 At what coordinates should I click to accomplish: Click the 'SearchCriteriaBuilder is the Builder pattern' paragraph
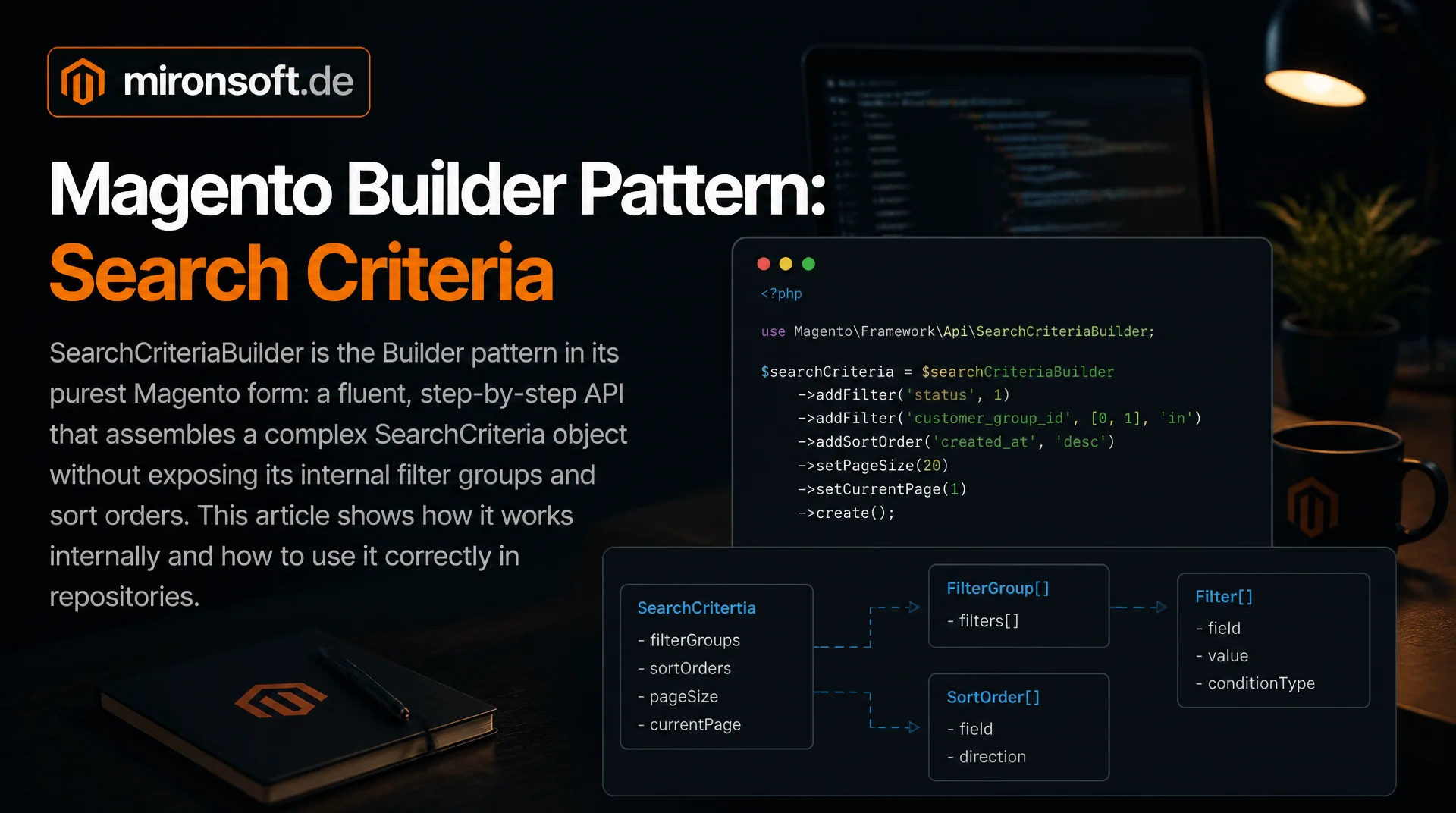(x=338, y=475)
